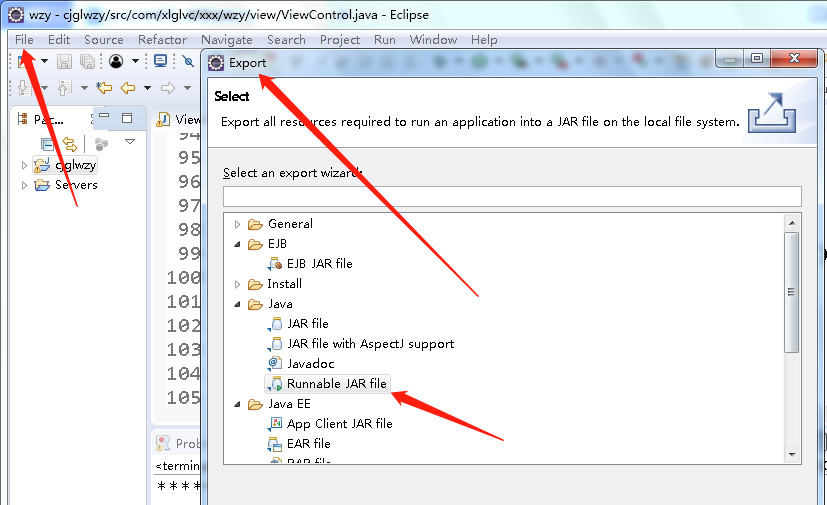Open the Edit menu
This screenshot has width=827, height=505.
(59, 40)
